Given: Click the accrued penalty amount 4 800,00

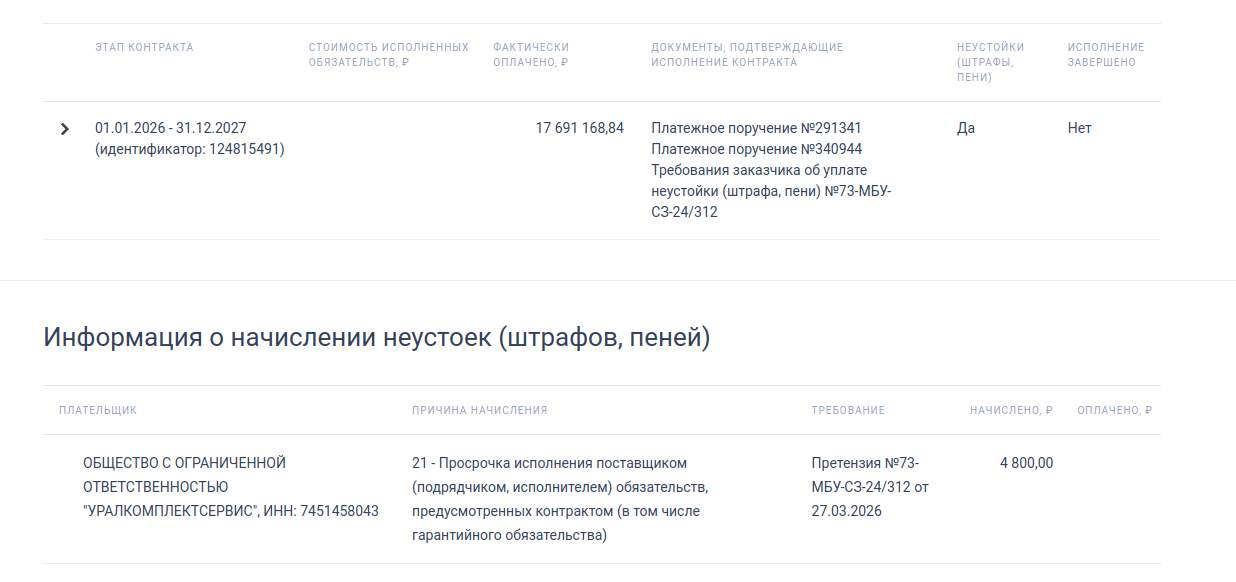Looking at the screenshot, I should (x=1026, y=463).
